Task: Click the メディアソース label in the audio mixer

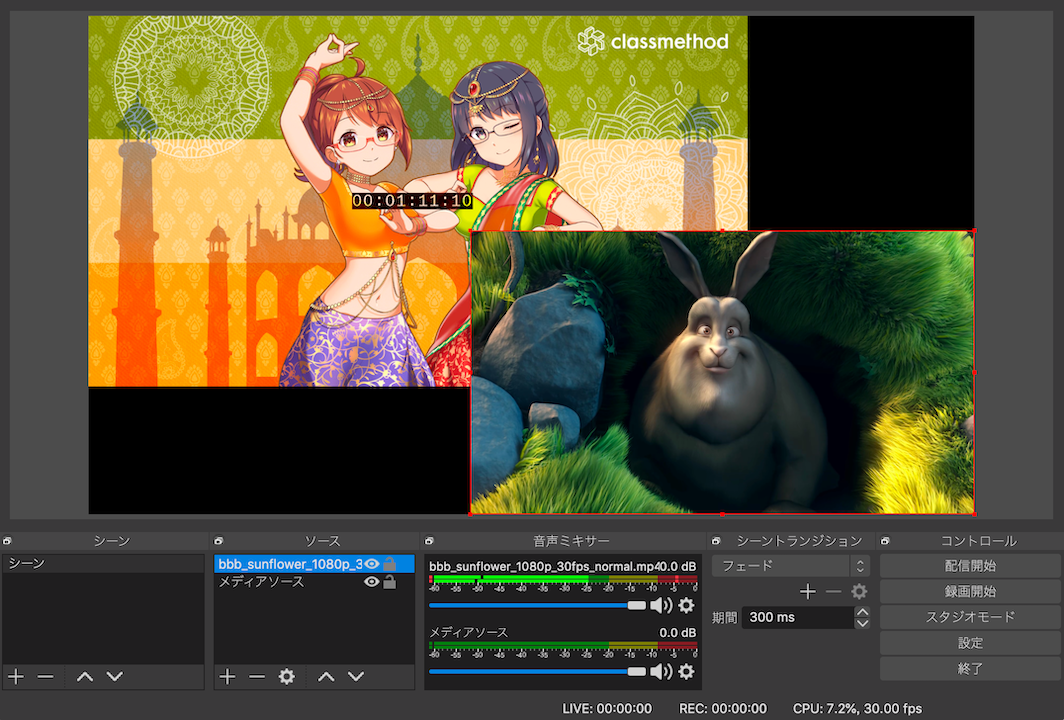Action: 468,632
